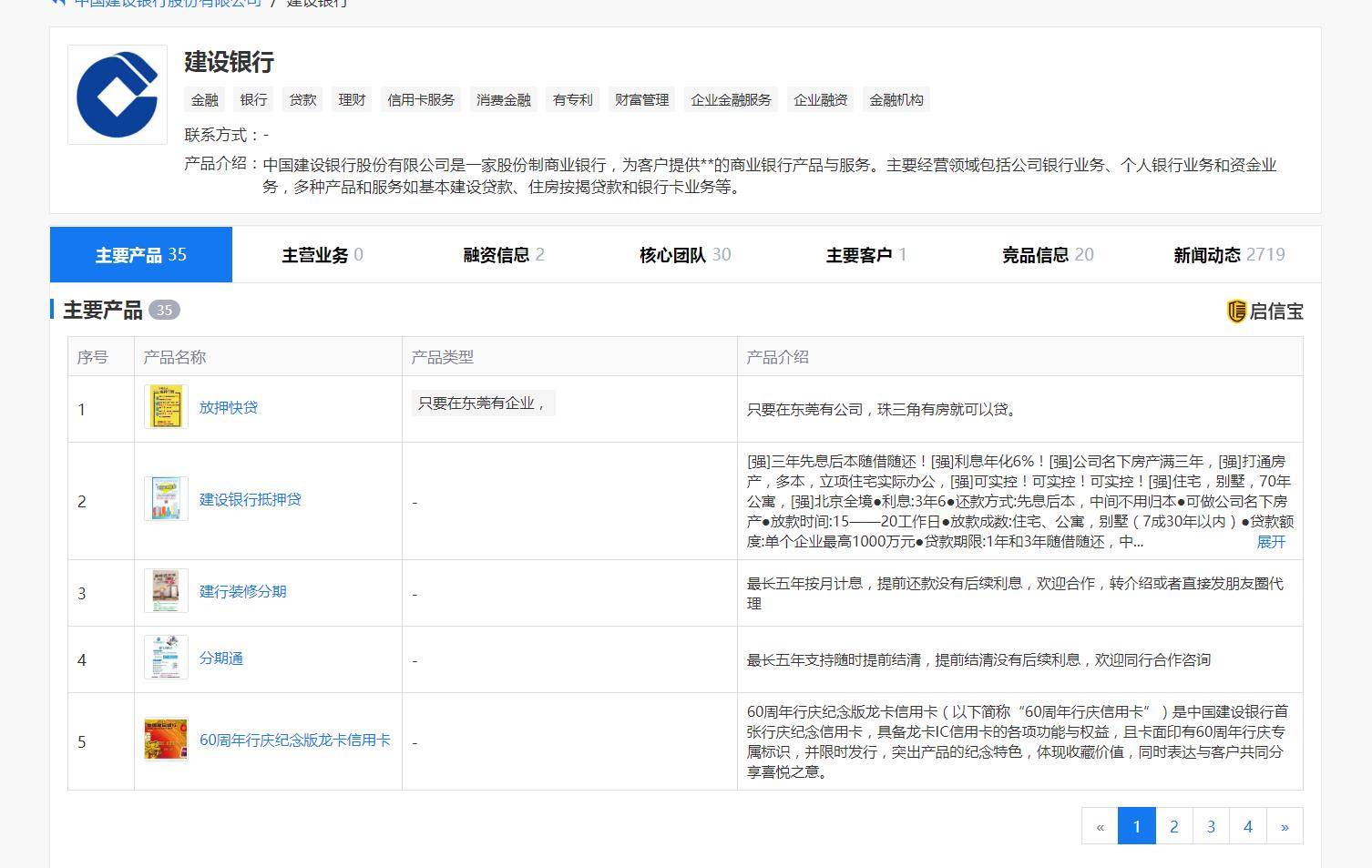Switch to the 竞品信息 tab
Screen dimensions: 1372x868
(x=1035, y=255)
